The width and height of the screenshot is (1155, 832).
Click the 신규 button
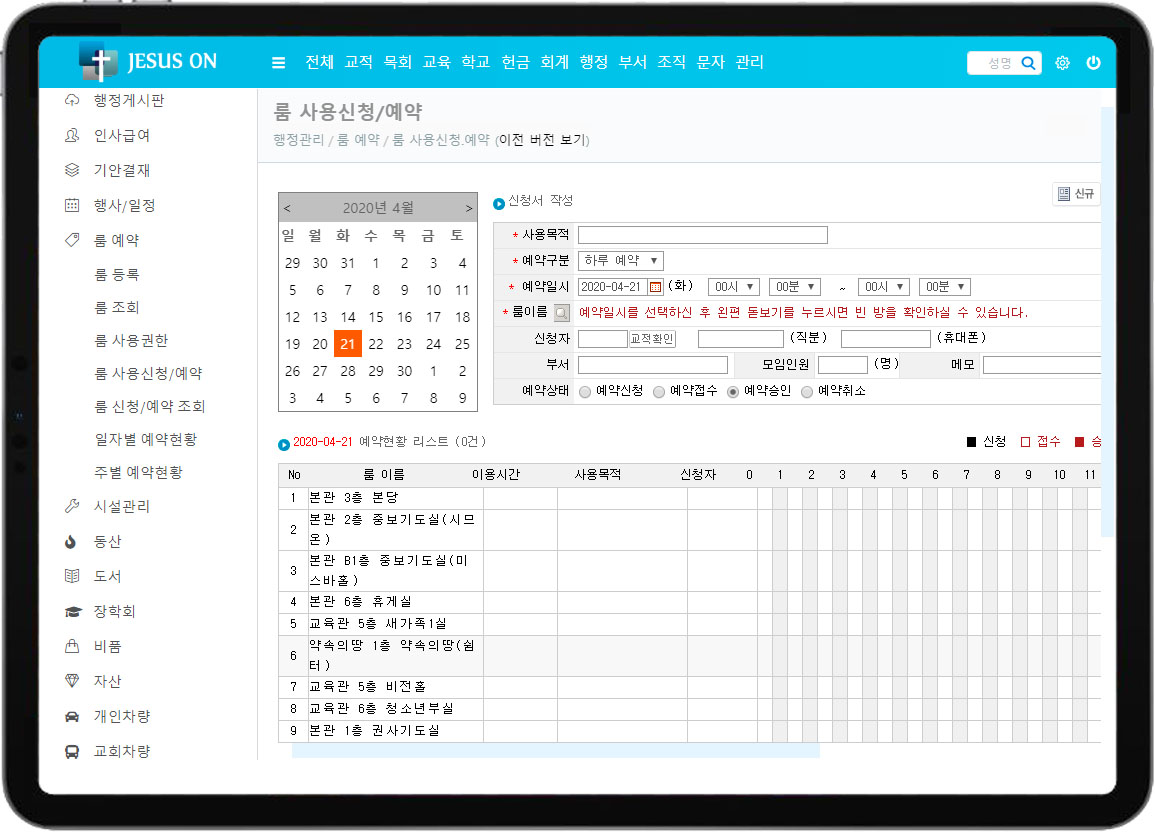pyautogui.click(x=1076, y=194)
